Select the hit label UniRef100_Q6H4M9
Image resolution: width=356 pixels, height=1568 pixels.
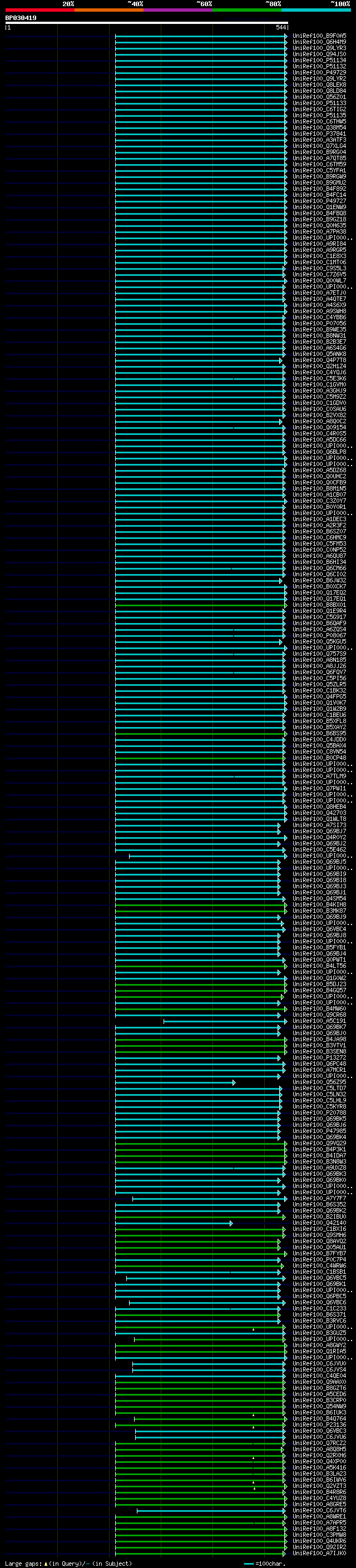click(319, 42)
